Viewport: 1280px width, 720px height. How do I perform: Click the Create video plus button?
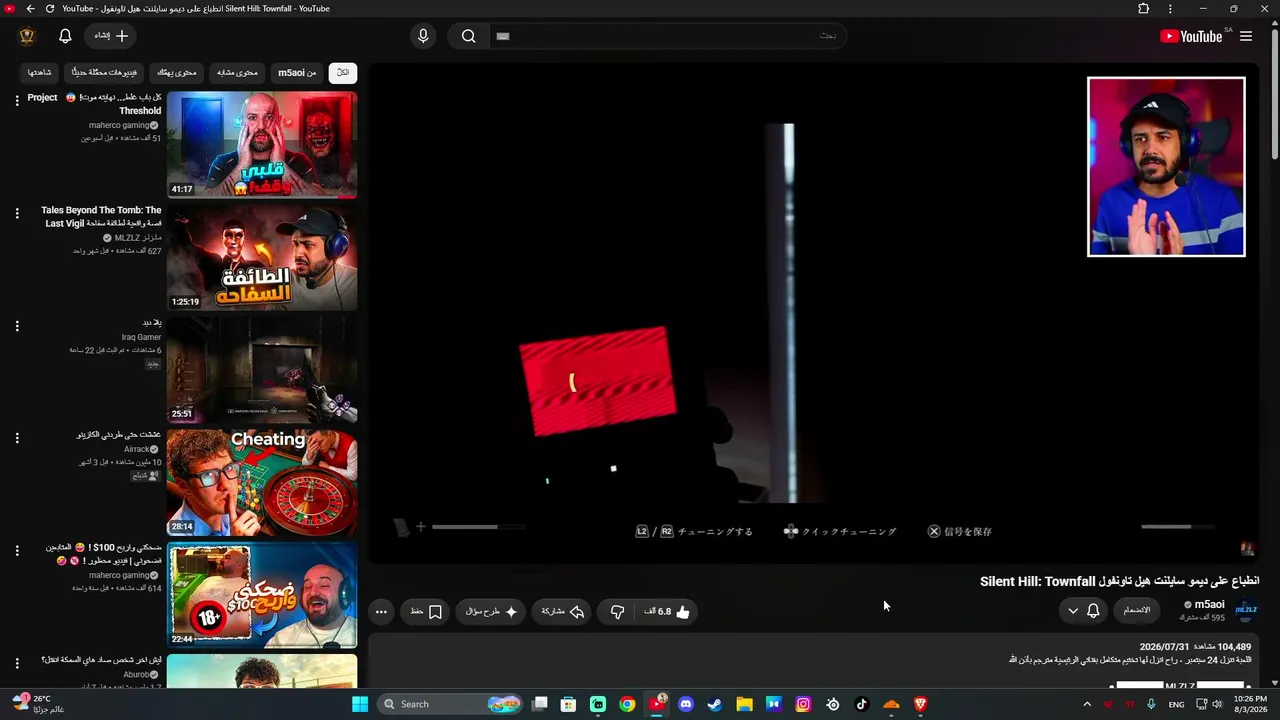tap(111, 36)
